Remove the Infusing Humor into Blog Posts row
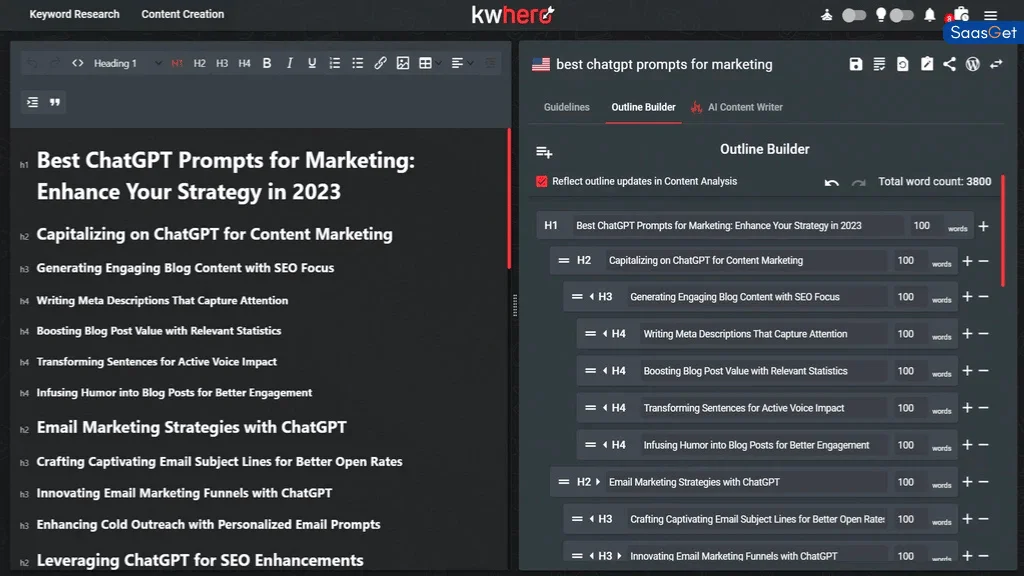The height and width of the screenshot is (576, 1024). pos(984,445)
